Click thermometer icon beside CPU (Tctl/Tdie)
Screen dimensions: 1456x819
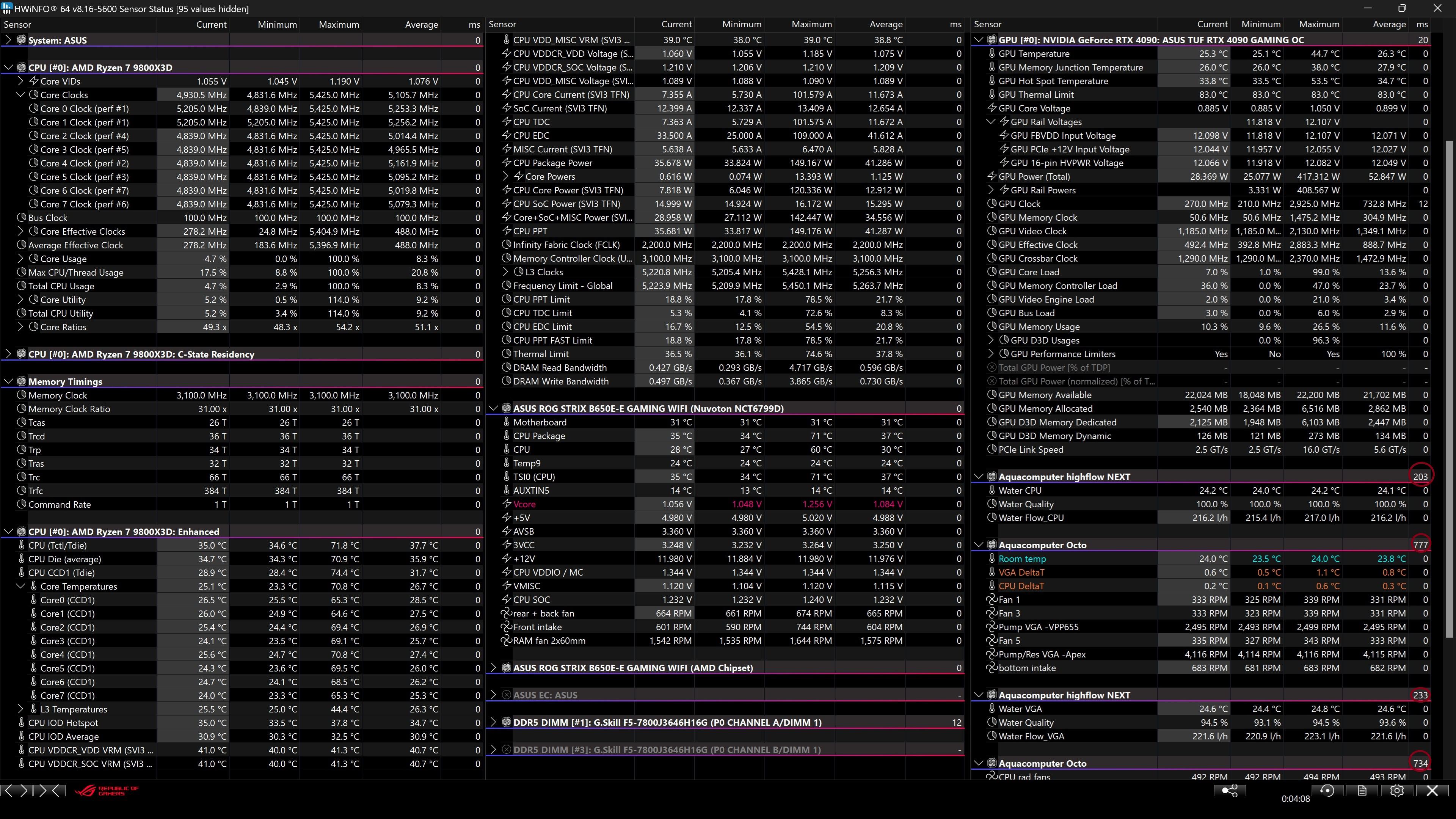click(22, 546)
